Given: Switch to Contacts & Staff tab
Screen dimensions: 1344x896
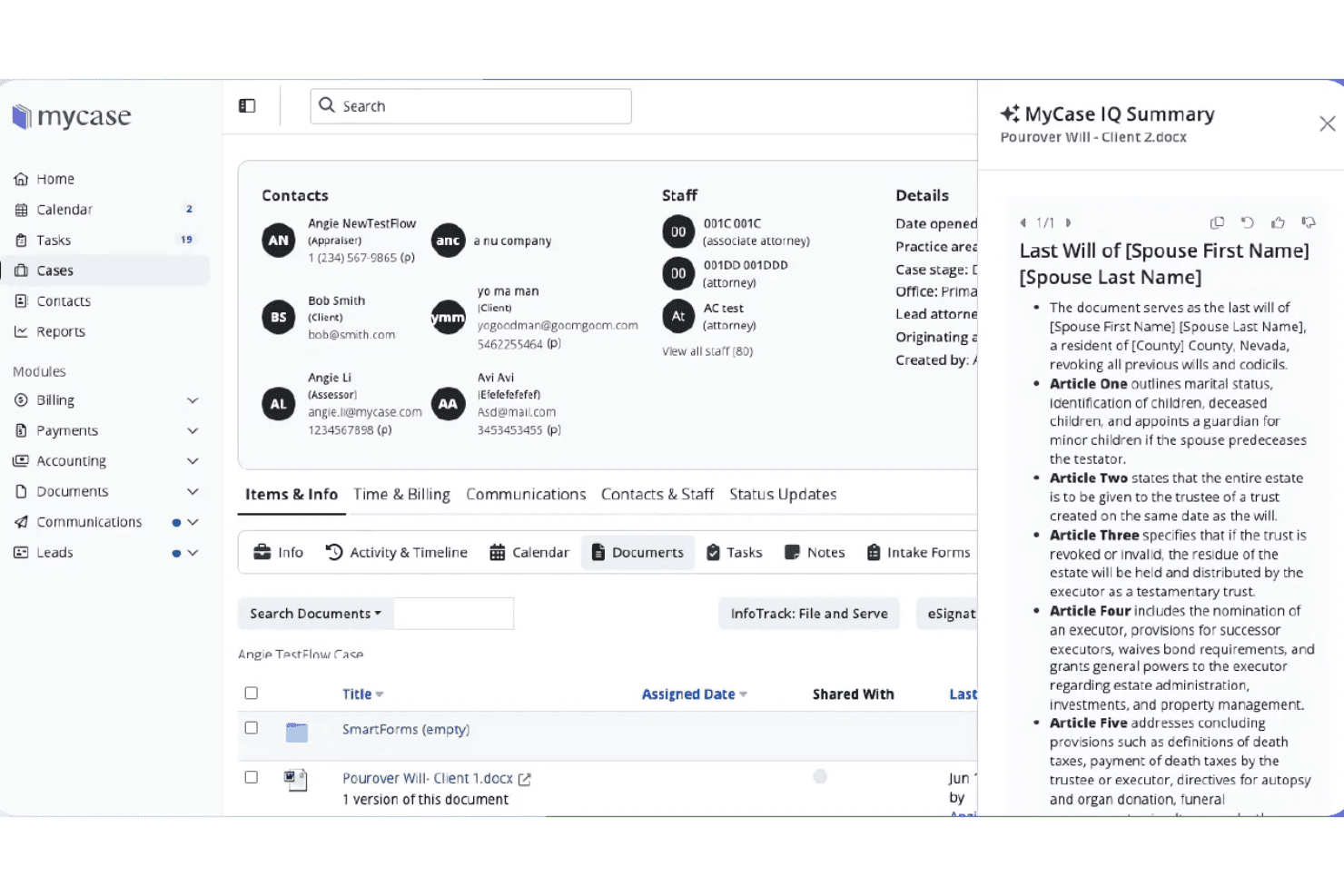Looking at the screenshot, I should pyautogui.click(x=657, y=495).
